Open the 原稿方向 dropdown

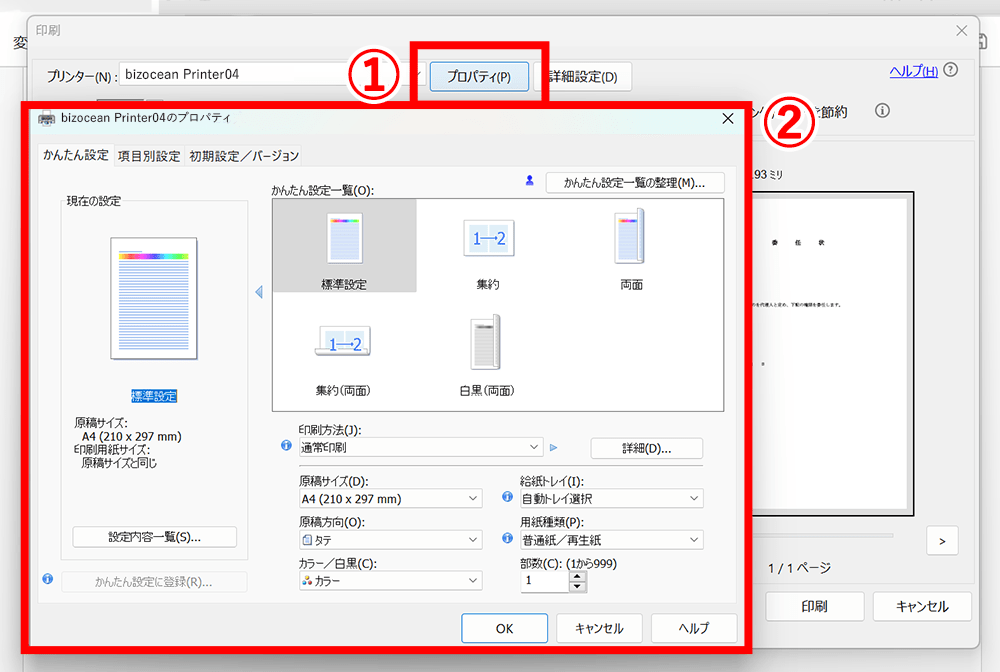click(390, 540)
